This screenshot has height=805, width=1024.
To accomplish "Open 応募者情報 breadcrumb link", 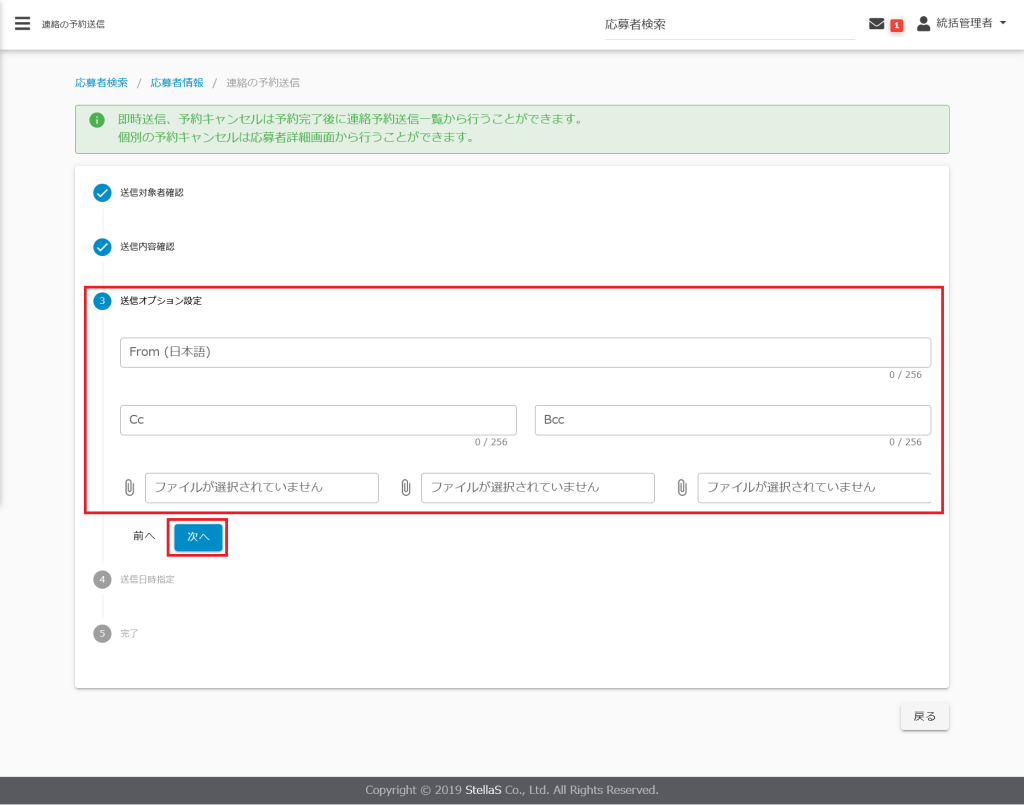I will pyautogui.click(x=177, y=82).
